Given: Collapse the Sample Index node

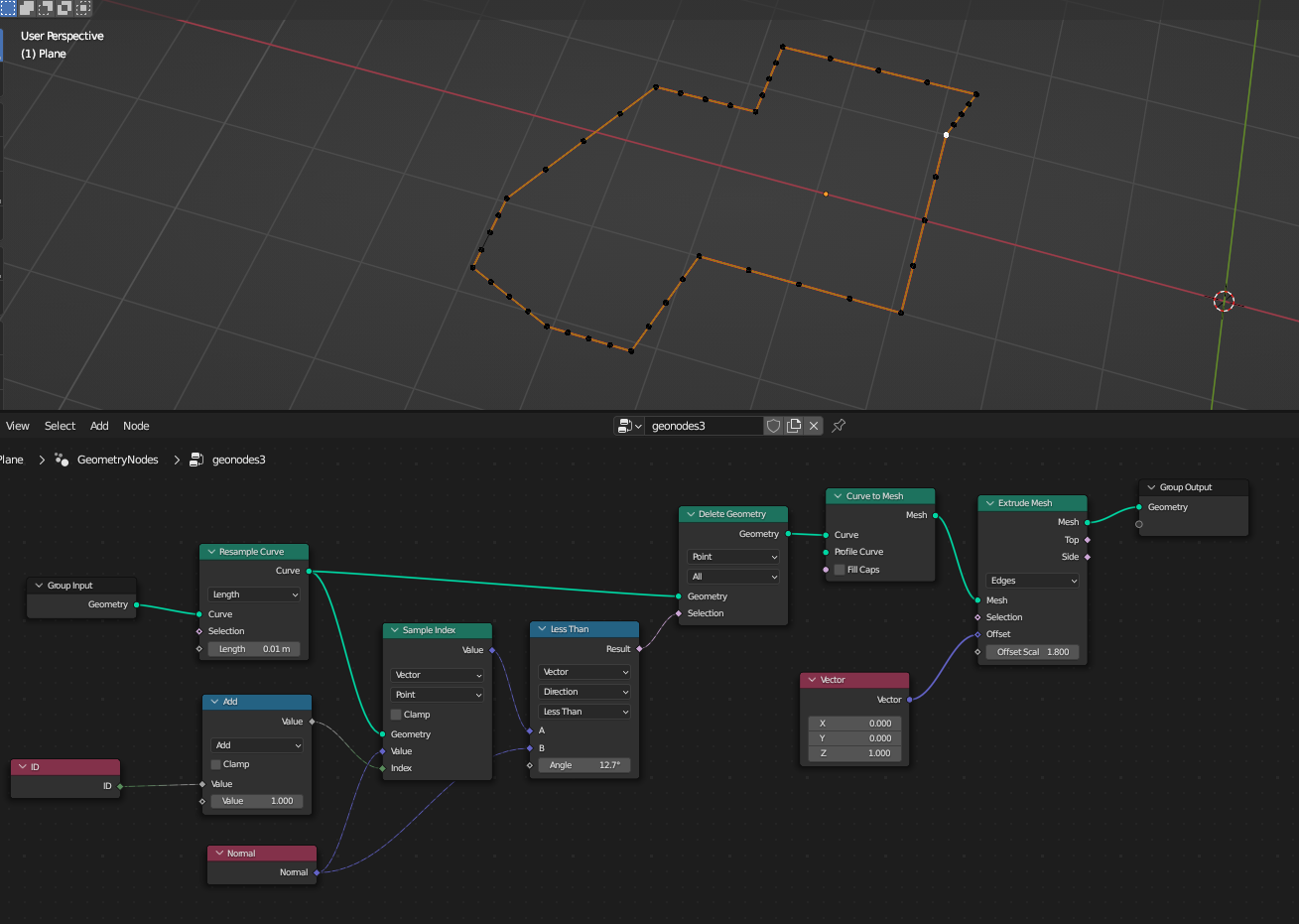Looking at the screenshot, I should (x=395, y=630).
